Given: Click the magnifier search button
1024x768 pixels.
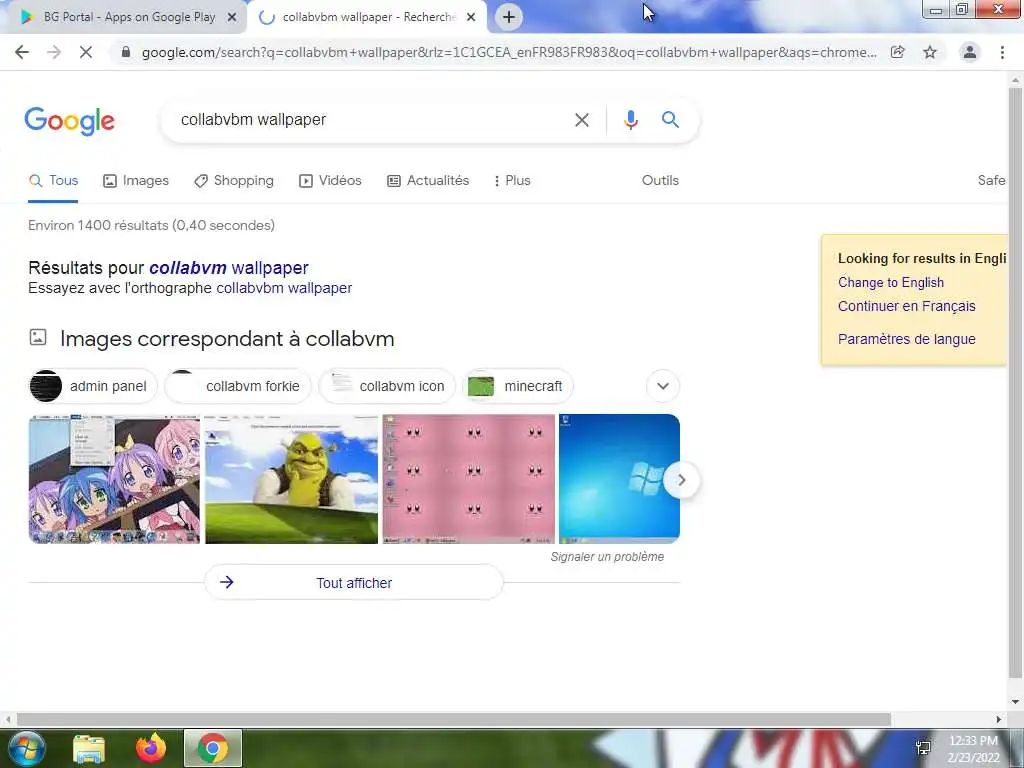Looking at the screenshot, I should [670, 120].
